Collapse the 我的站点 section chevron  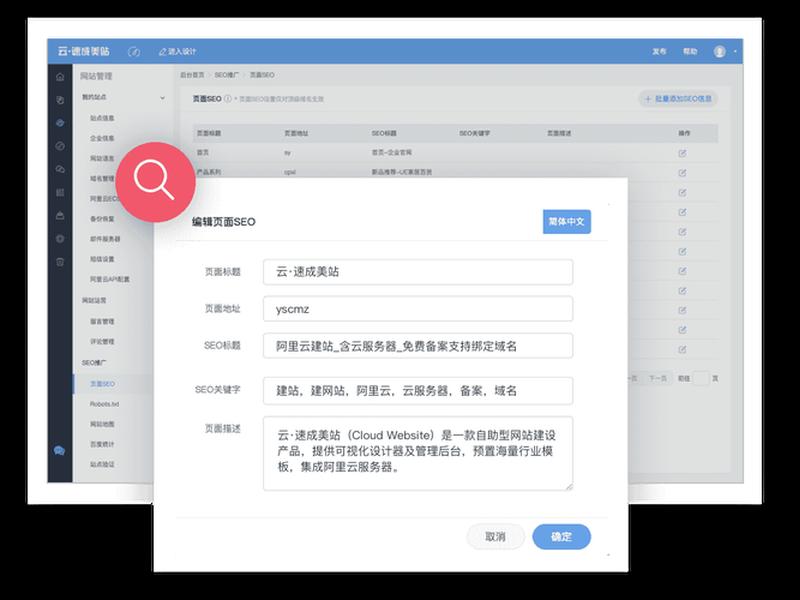click(x=162, y=97)
